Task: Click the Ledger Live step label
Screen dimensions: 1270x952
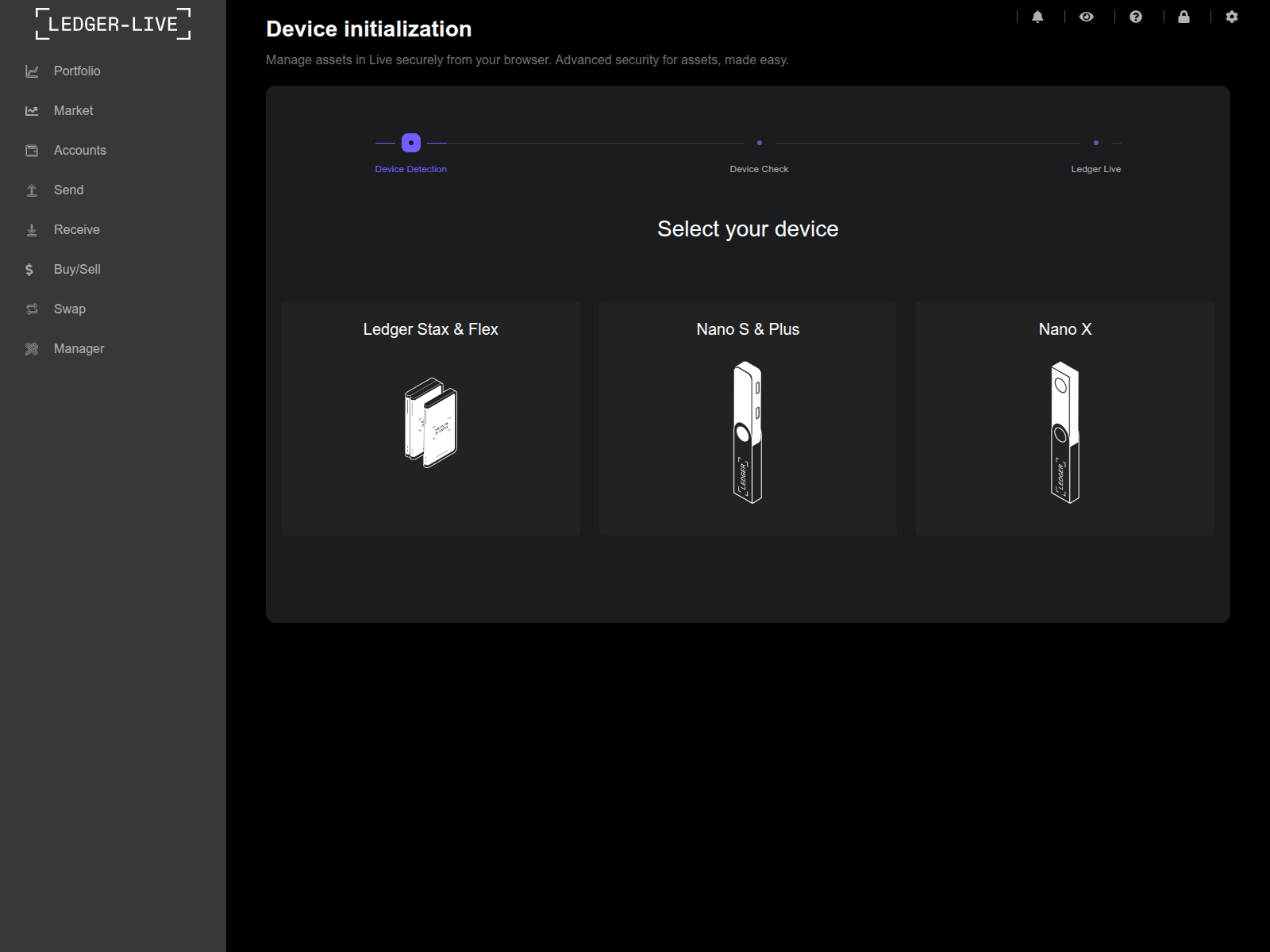Action: point(1096,169)
